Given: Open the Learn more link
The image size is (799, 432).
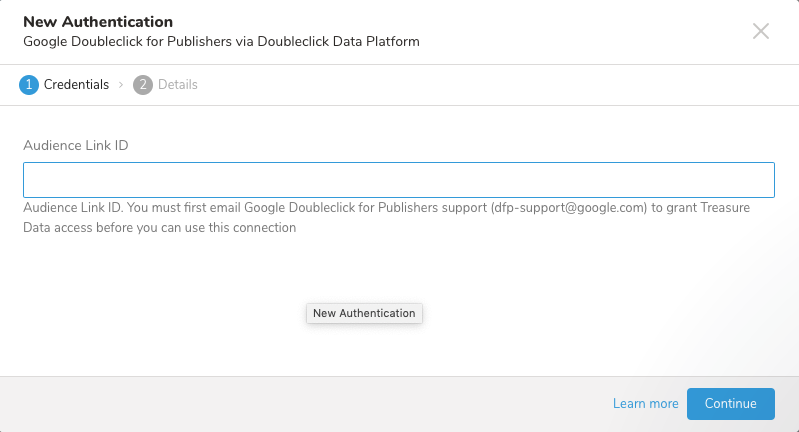Looking at the screenshot, I should coord(645,403).
